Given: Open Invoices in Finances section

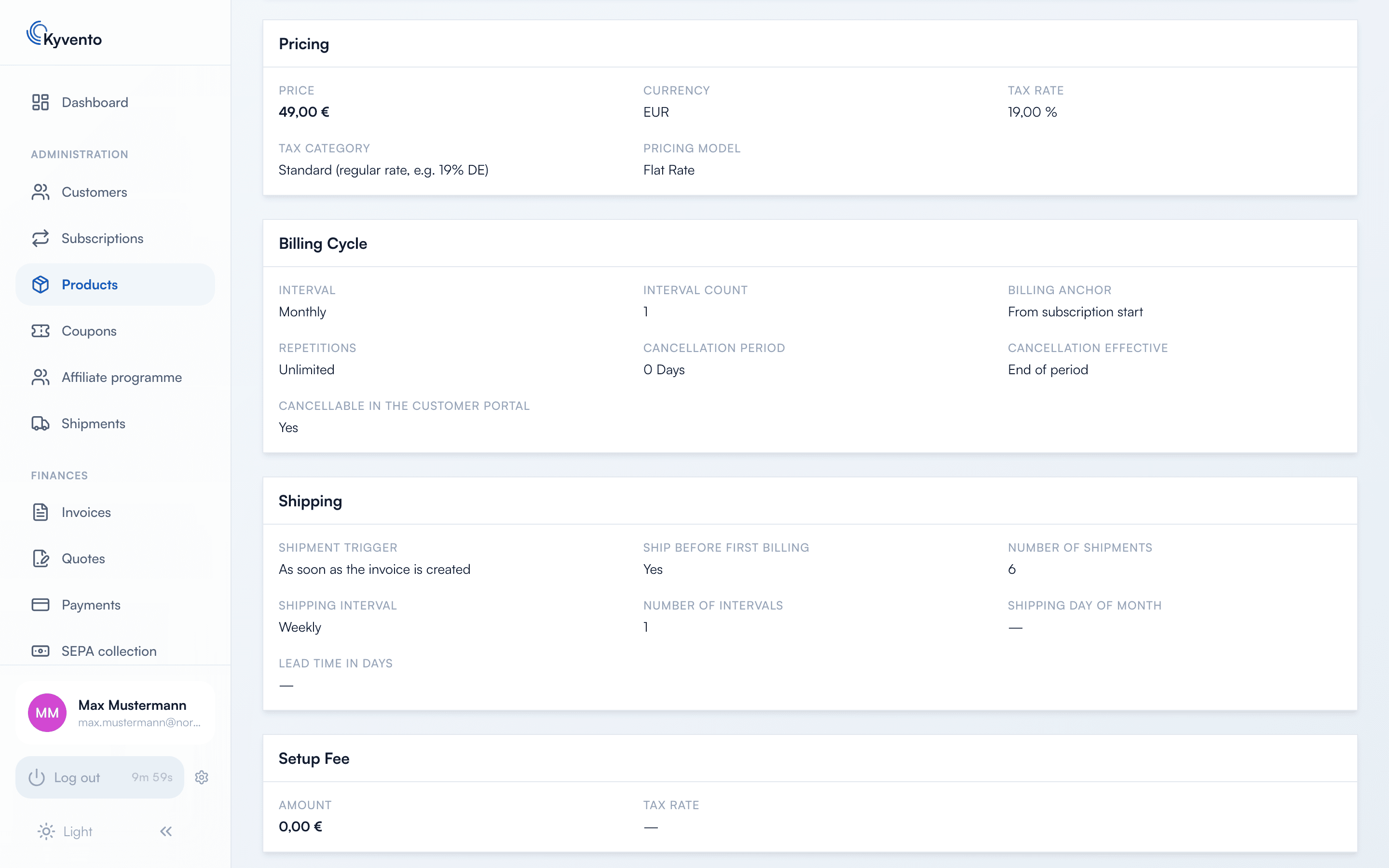Looking at the screenshot, I should coord(115,512).
